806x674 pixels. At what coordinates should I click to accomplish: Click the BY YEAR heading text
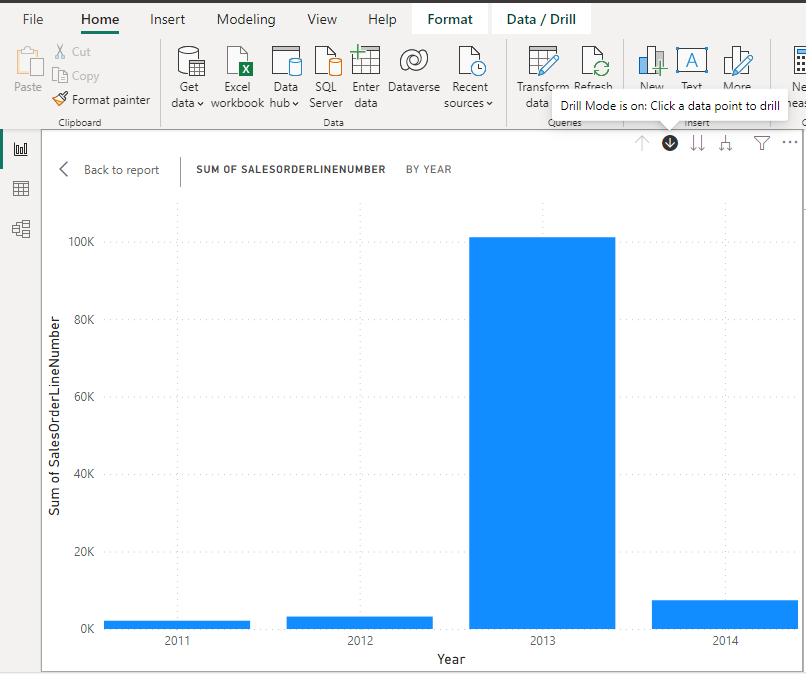click(429, 169)
